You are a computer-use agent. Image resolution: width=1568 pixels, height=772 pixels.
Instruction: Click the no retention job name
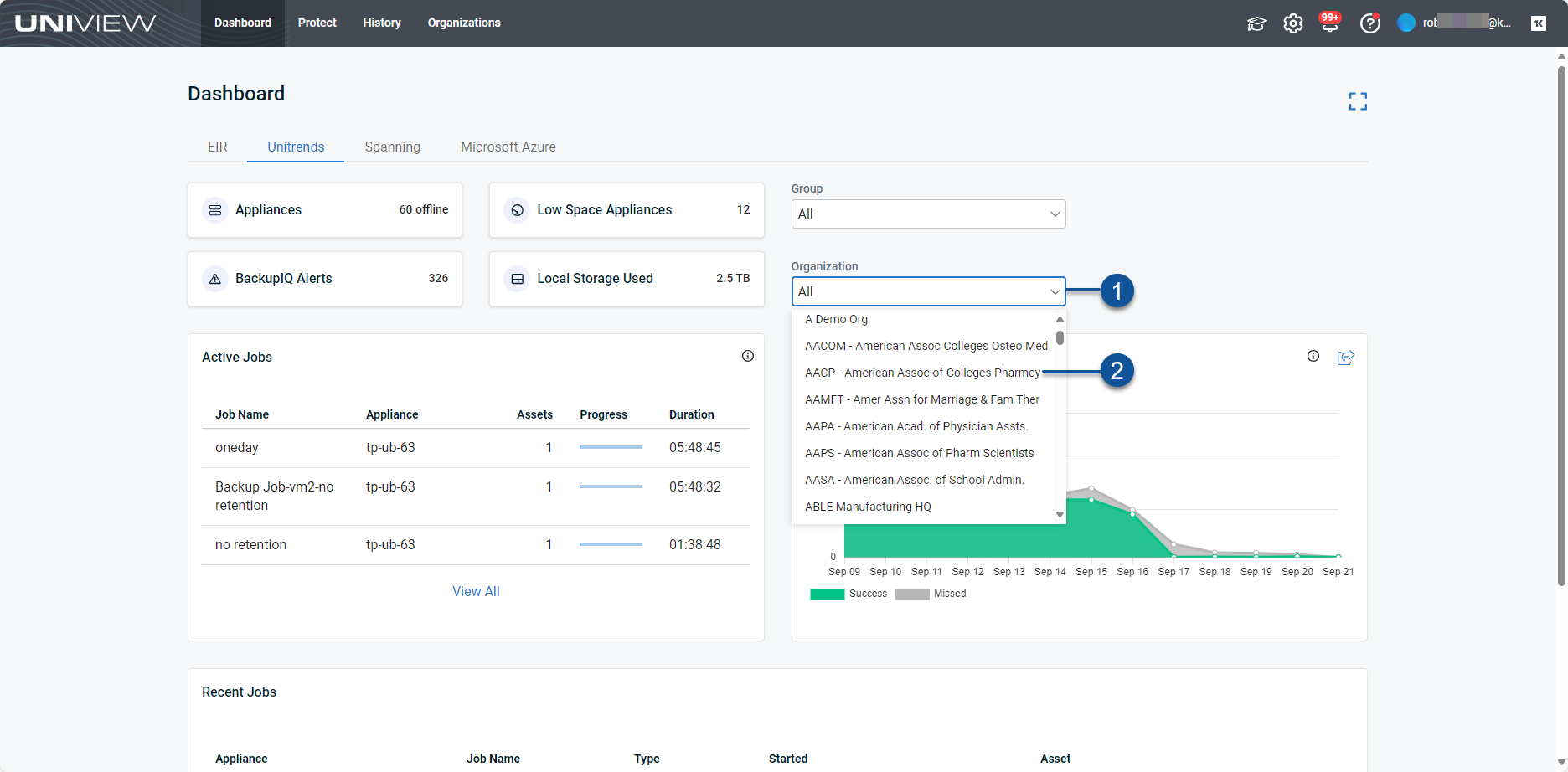251,545
